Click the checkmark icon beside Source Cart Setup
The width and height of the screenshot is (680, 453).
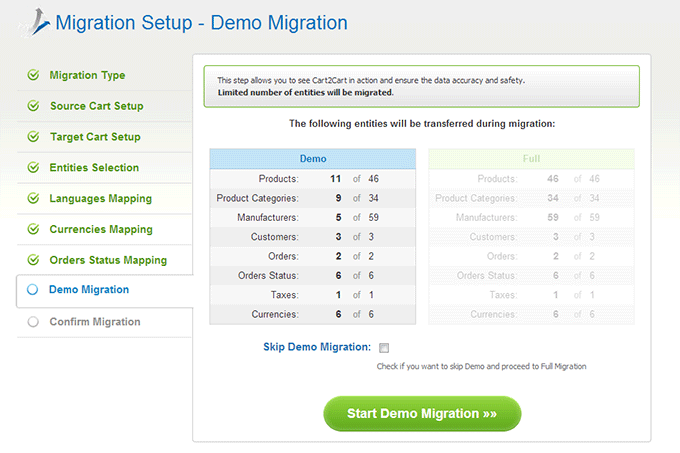[33, 106]
